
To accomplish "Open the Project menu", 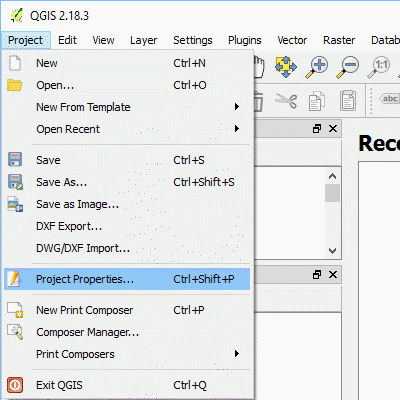I will pyautogui.click(x=26, y=40).
